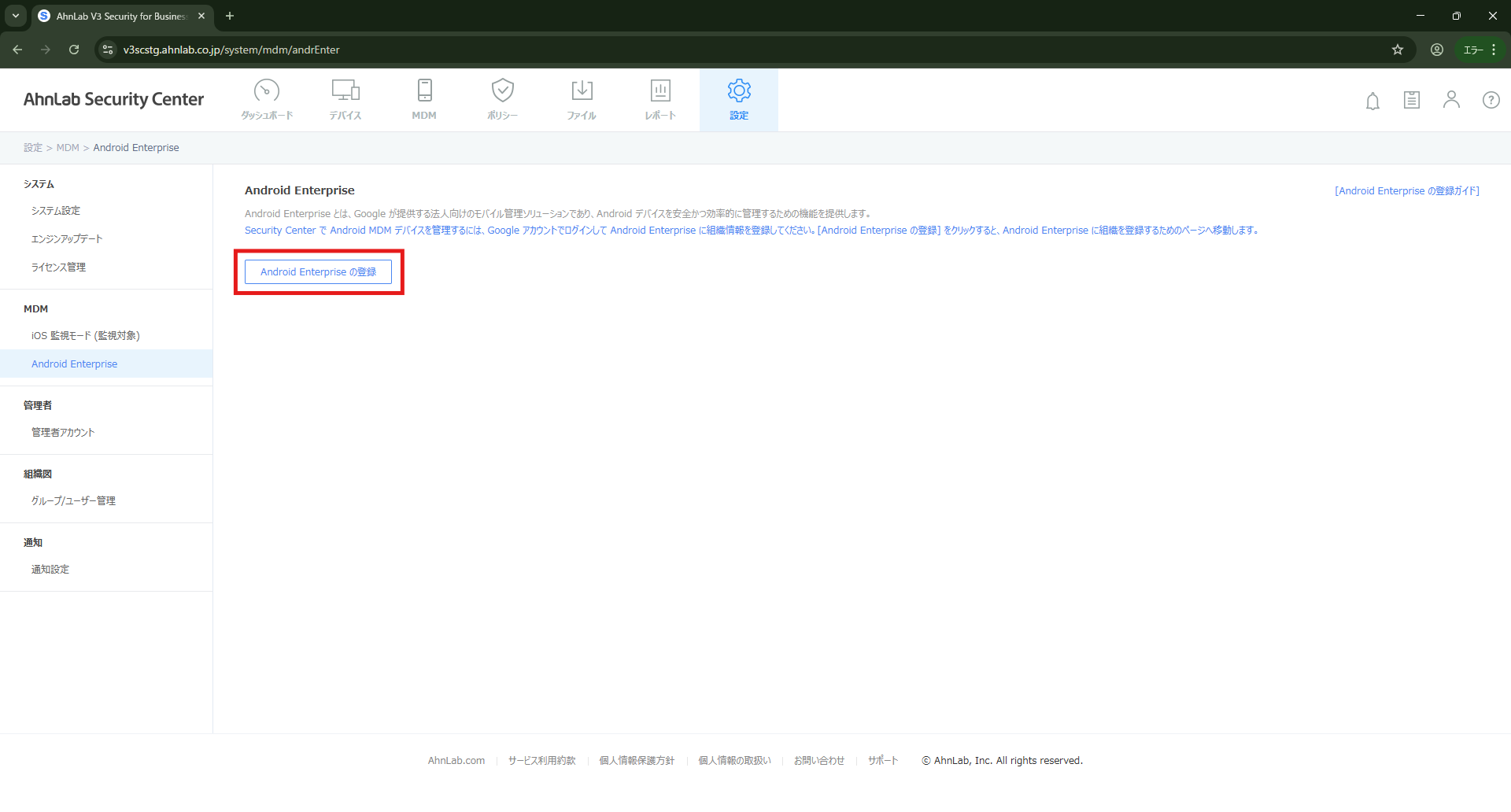Select 管理者アカウント in the sidebar
Image resolution: width=1511 pixels, height=812 pixels.
pyautogui.click(x=63, y=433)
